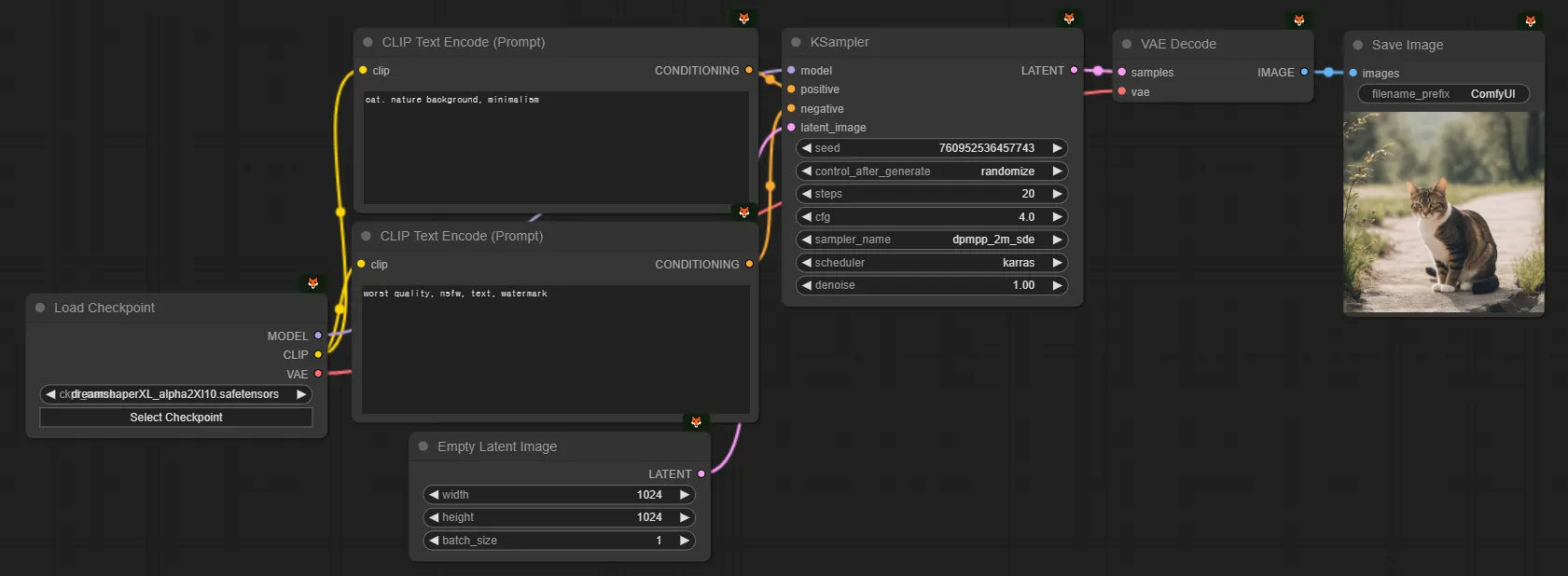The width and height of the screenshot is (1568, 576).
Task: Click the positive input socket on KSampler
Action: click(791, 89)
